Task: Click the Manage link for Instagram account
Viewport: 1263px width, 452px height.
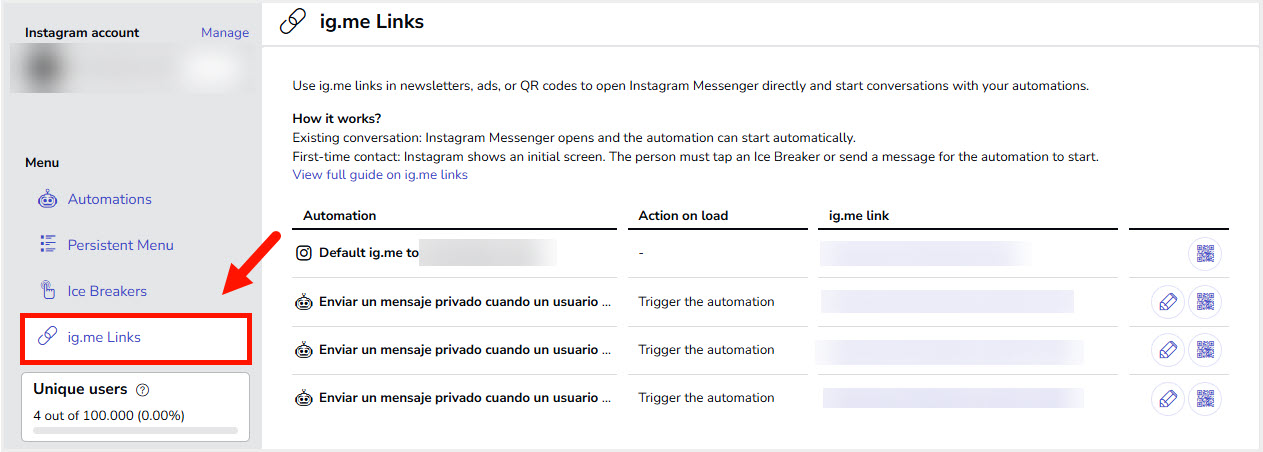Action: 225,32
